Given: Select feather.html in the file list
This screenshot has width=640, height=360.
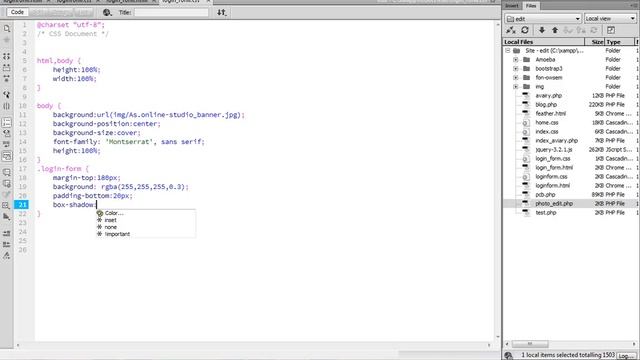Looking at the screenshot, I should 551,113.
